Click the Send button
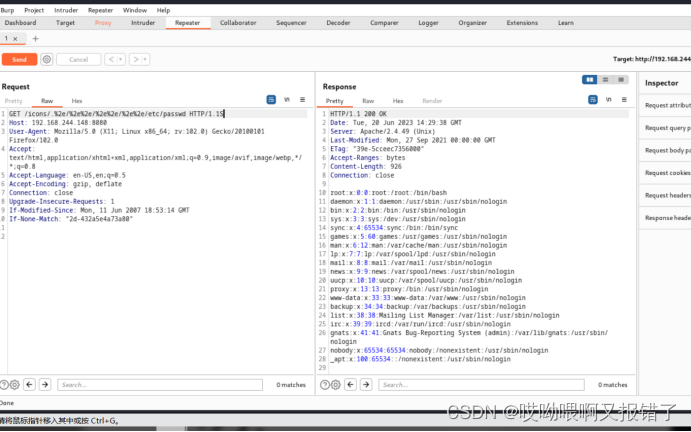This screenshot has width=691, height=432. pos(19,59)
